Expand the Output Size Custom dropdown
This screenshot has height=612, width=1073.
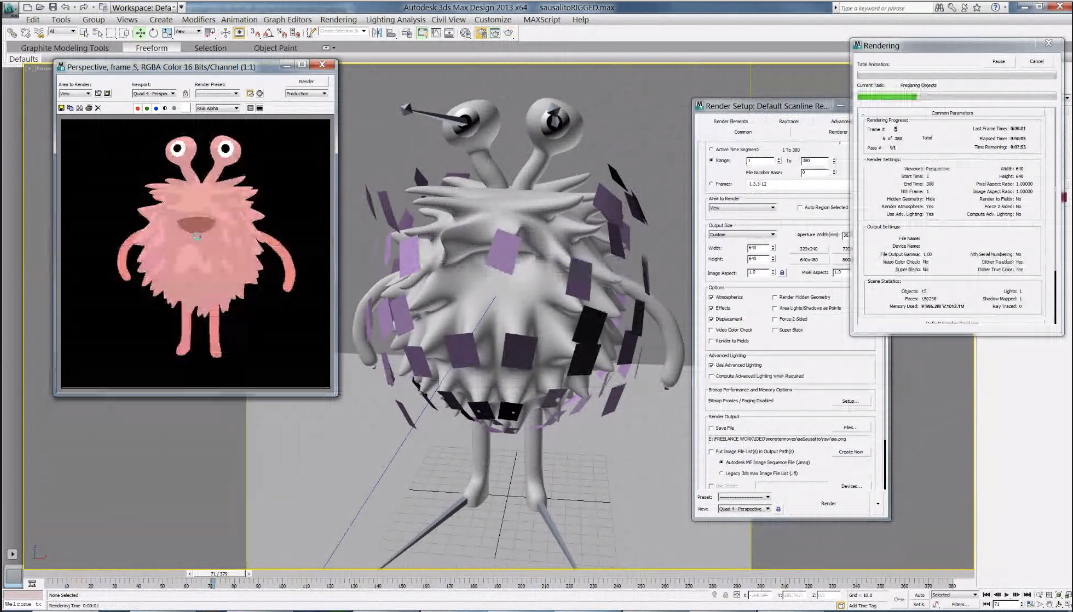[741, 235]
